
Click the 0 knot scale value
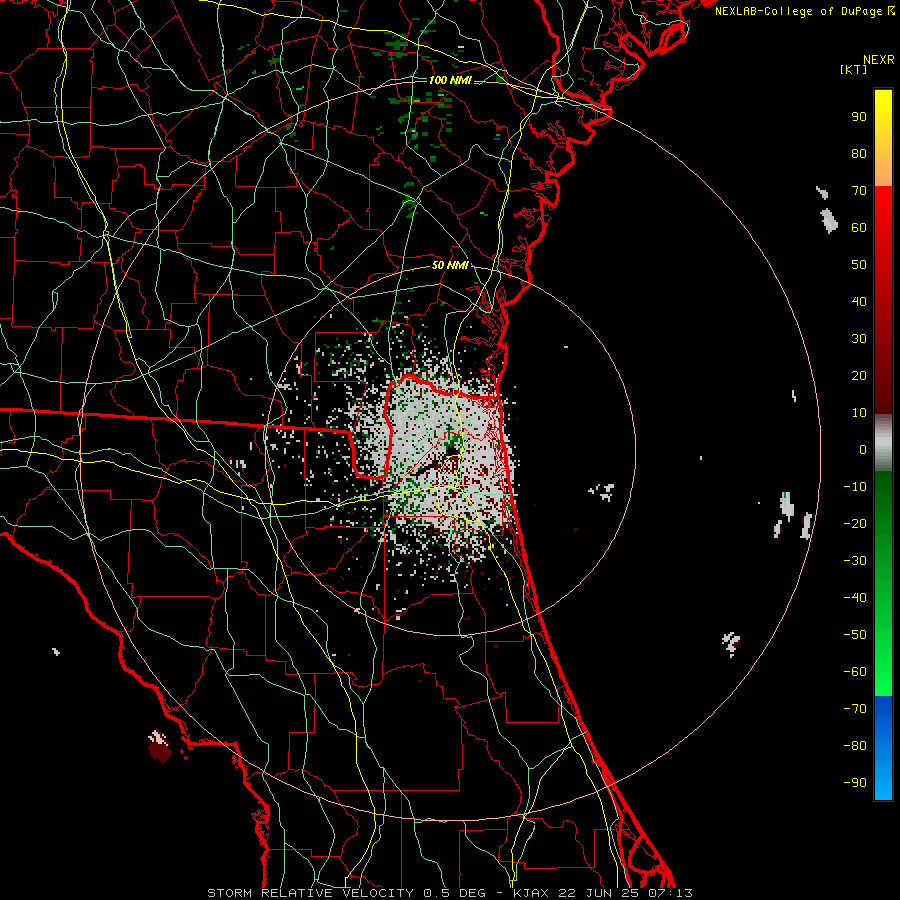[863, 449]
